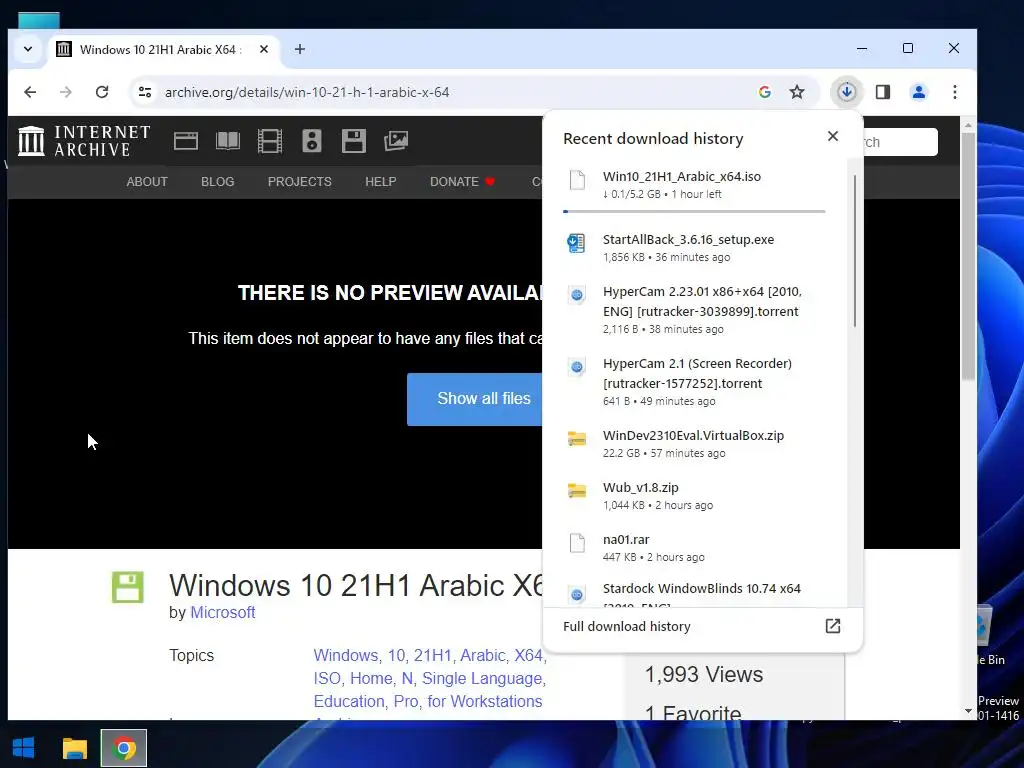
Task: Click the HyperCam 2.1 torrent file icon
Action: [x=576, y=367]
